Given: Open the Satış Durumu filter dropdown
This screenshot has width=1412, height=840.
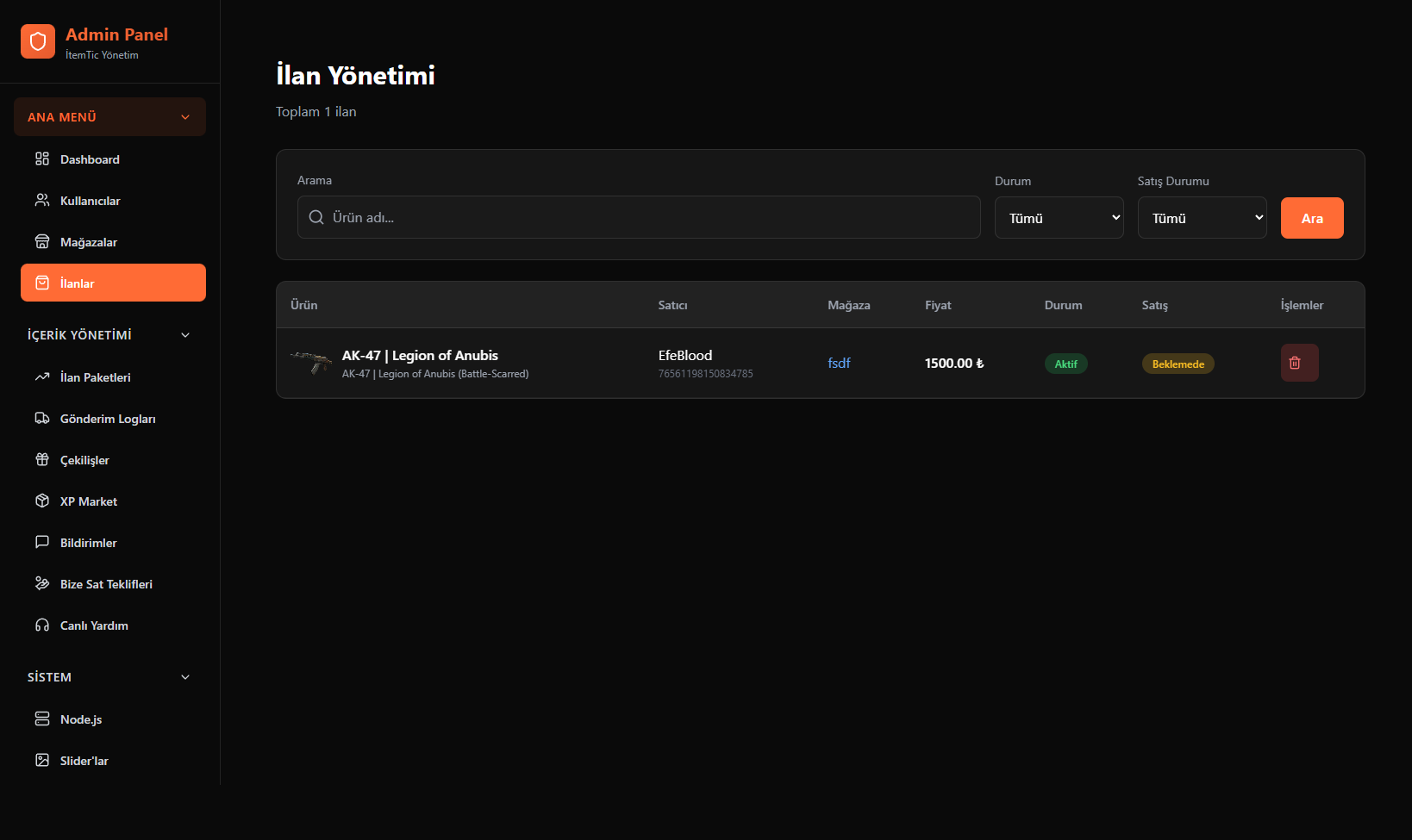Looking at the screenshot, I should coord(1202,218).
